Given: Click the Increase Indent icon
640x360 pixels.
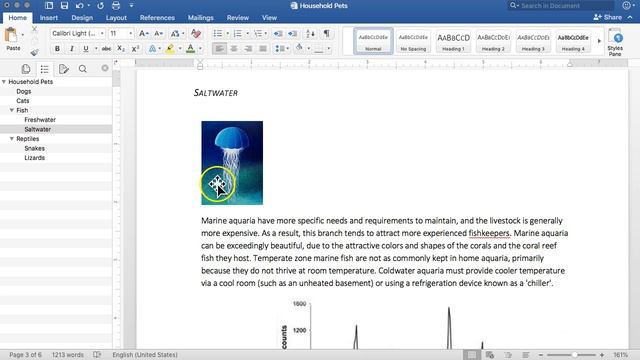Looking at the screenshot, I should point(293,33).
